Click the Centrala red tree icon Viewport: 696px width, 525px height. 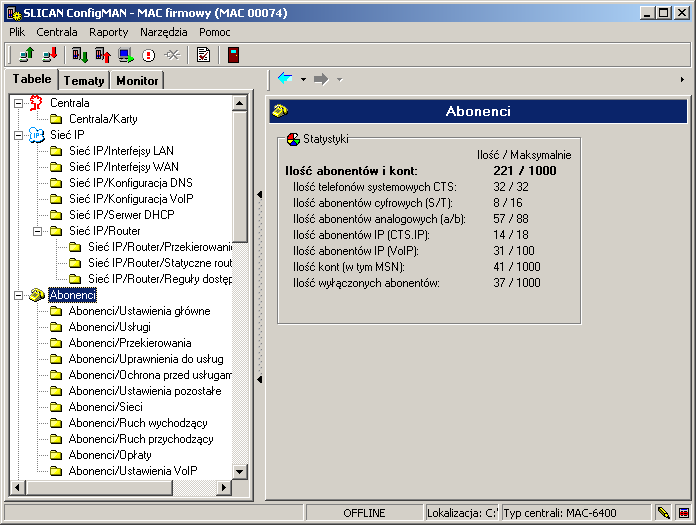pos(36,103)
